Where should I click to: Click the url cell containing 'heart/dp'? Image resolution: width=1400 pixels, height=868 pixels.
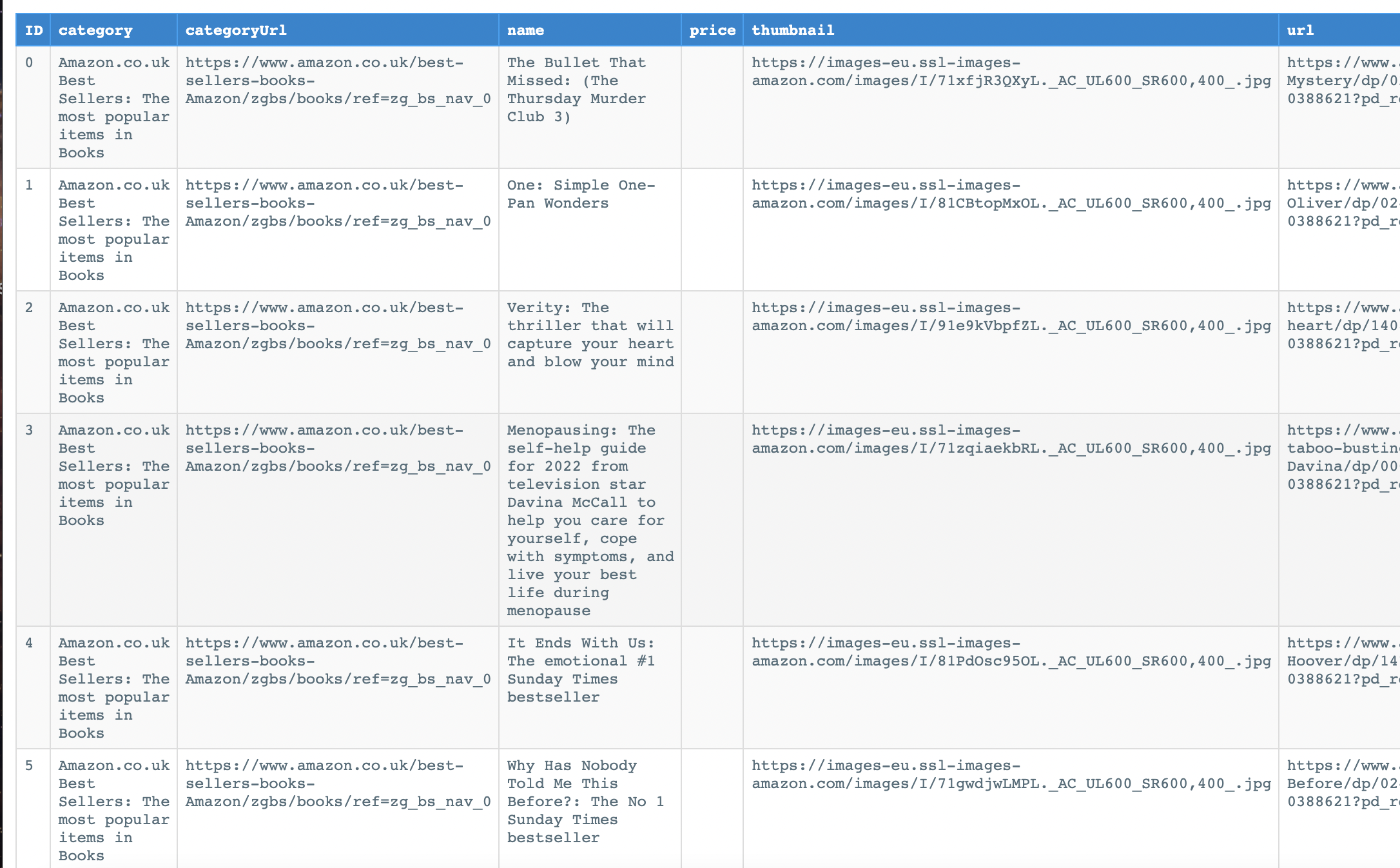tap(1339, 352)
